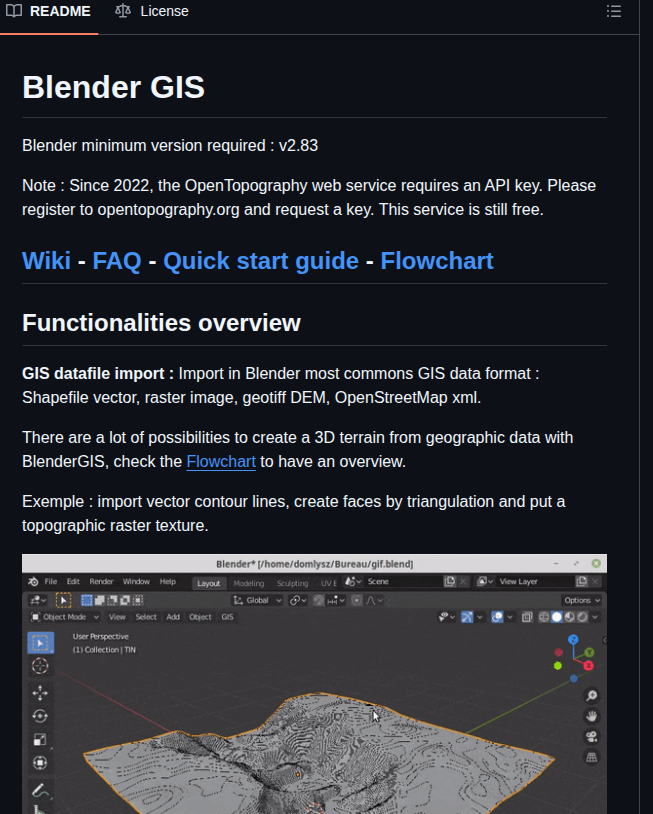Select the README tab
Screen dimensions: 653x814
49,11
